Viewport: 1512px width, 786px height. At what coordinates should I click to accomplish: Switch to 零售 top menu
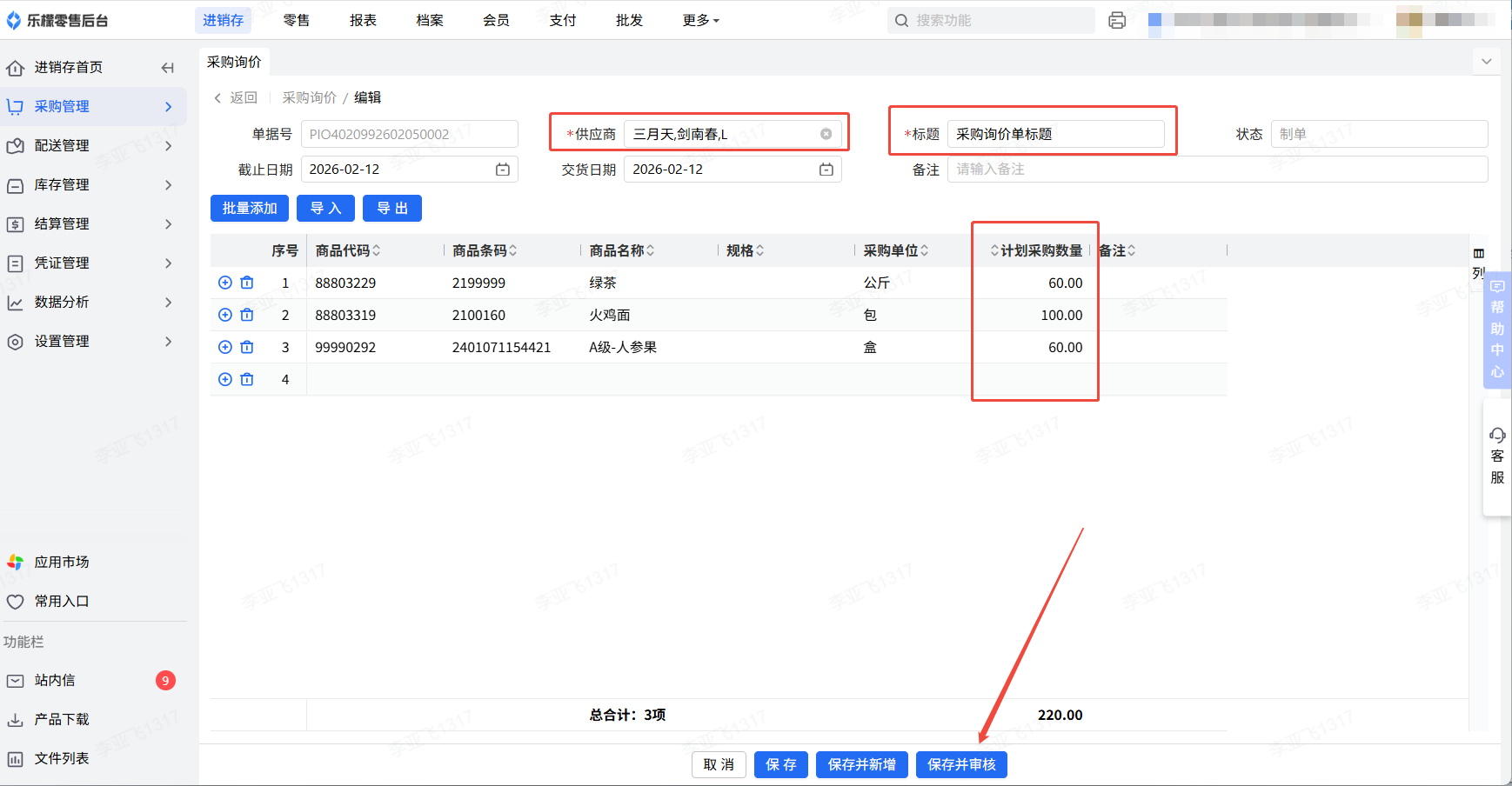(297, 20)
